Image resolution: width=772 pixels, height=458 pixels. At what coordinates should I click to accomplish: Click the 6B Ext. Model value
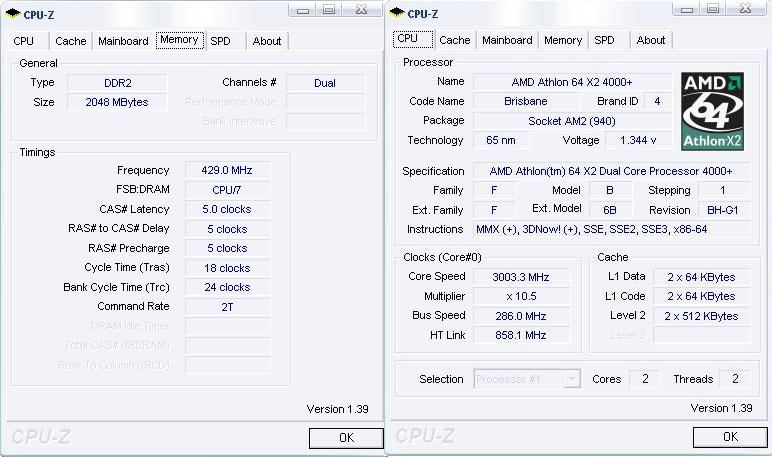point(610,210)
